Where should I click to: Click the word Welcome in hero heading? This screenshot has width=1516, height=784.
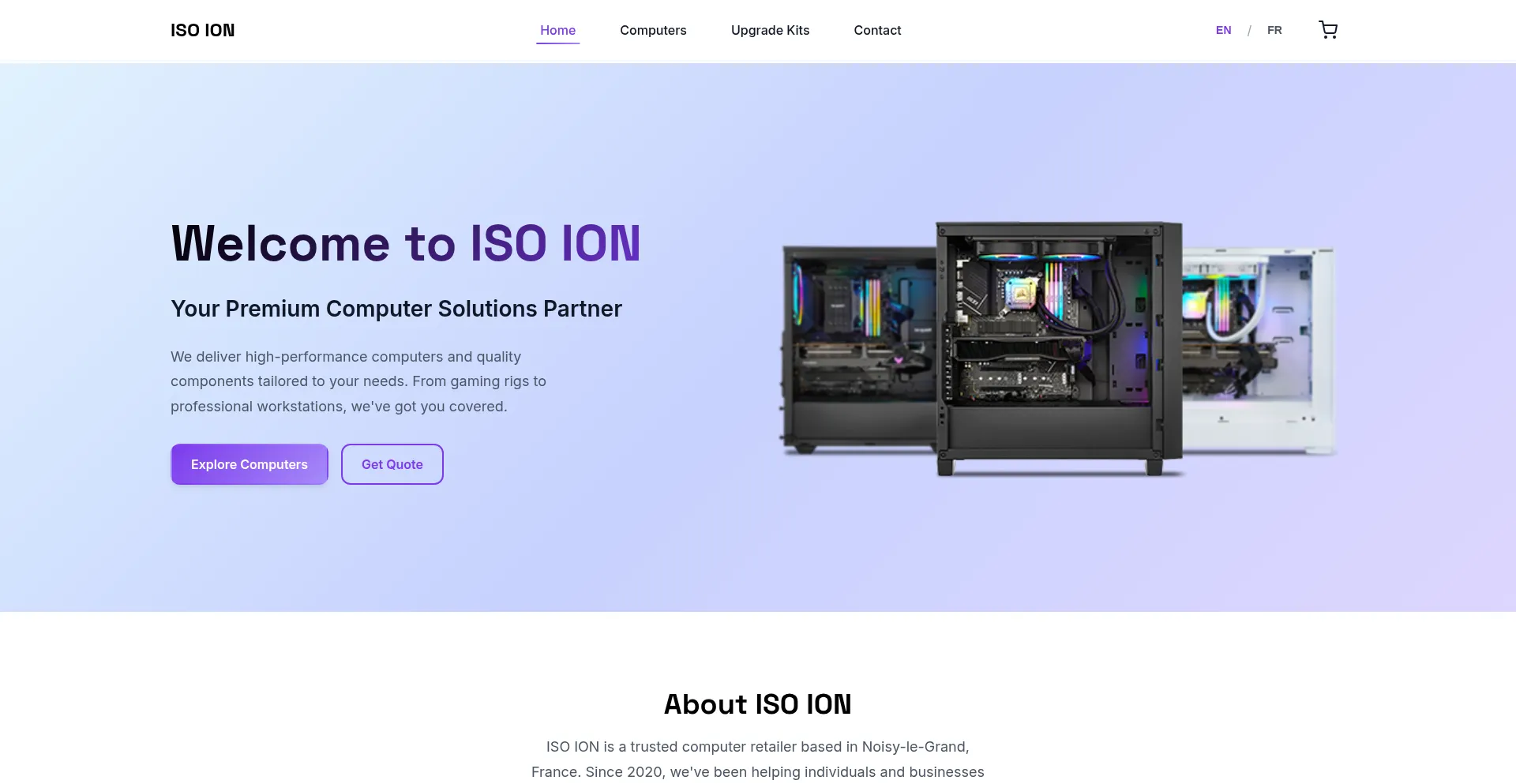280,243
